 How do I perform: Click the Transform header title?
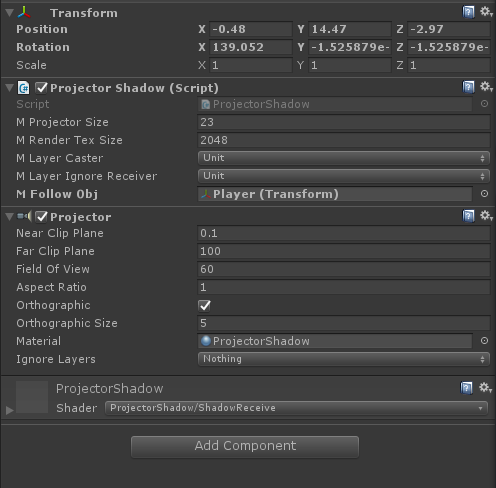click(x=84, y=13)
